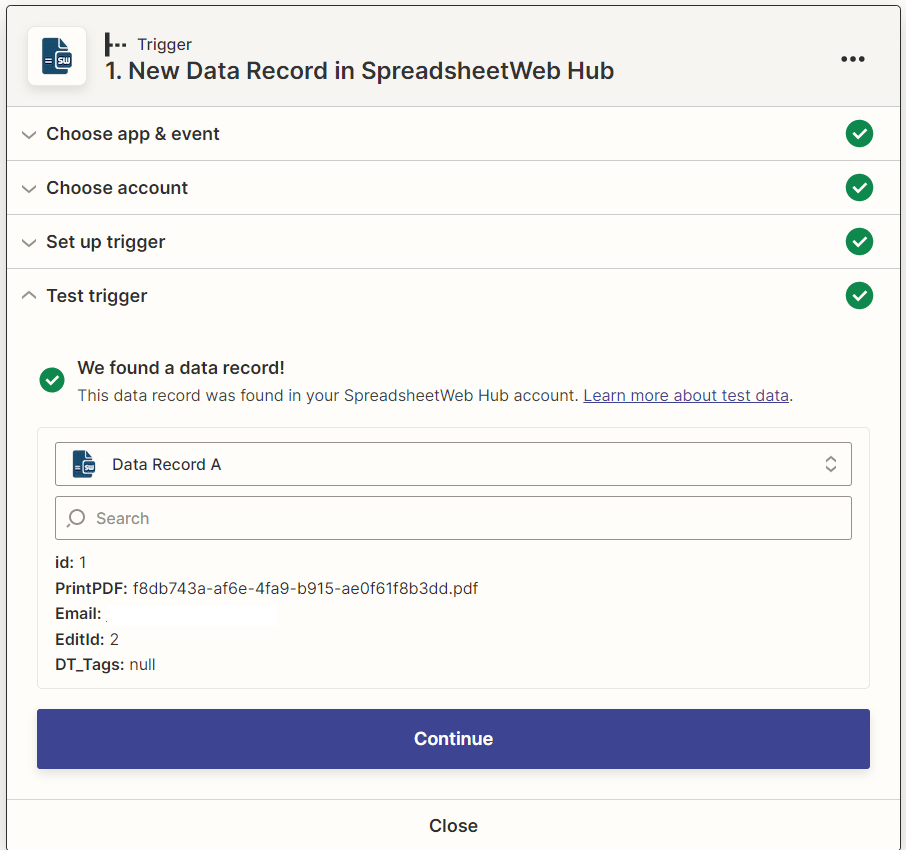This screenshot has width=906, height=850.
Task: Open the Data Record A dropdown
Action: point(452,464)
